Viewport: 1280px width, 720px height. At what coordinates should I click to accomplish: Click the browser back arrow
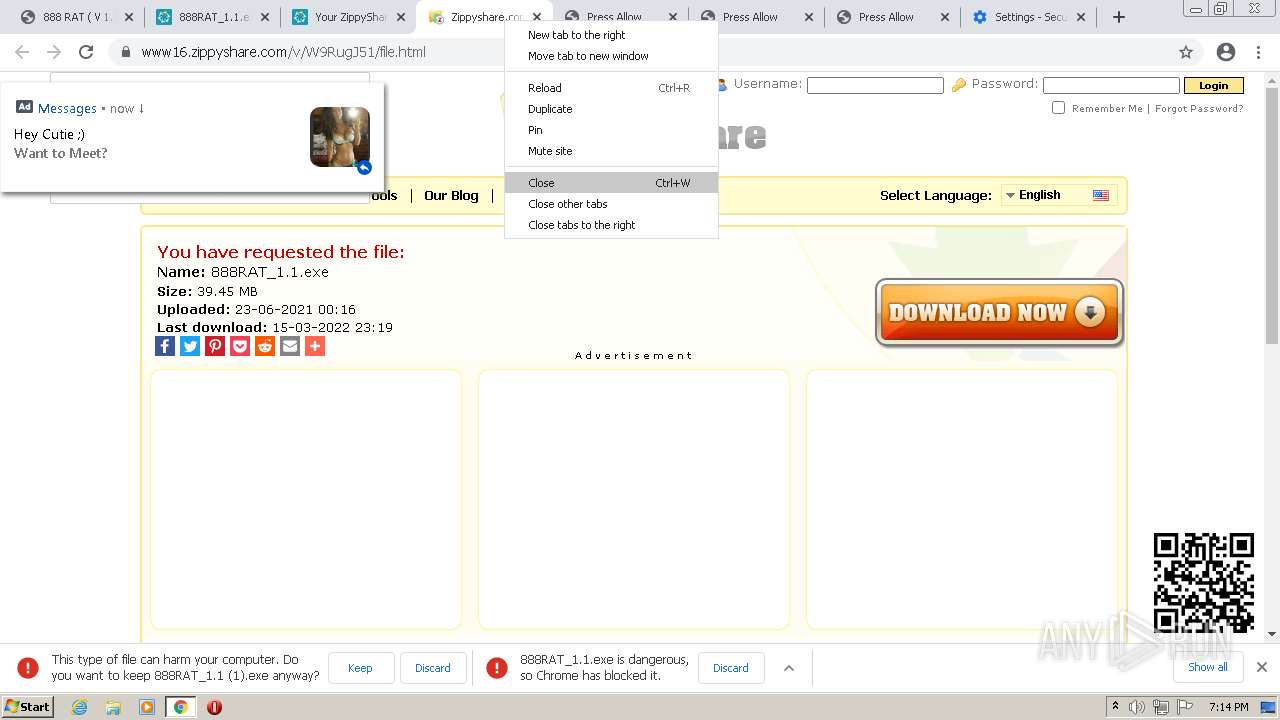click(x=22, y=52)
